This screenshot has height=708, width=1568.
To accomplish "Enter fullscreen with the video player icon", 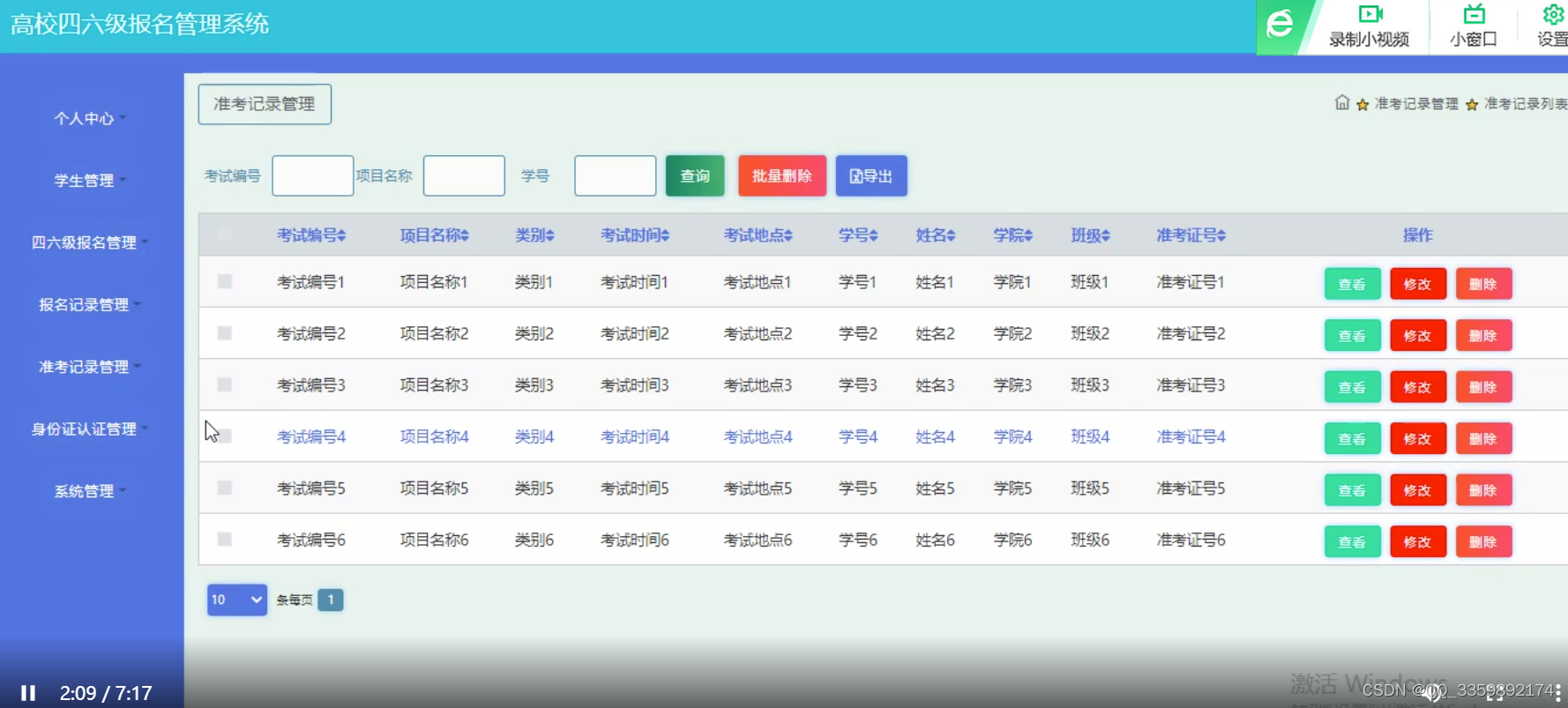I will (1495, 693).
